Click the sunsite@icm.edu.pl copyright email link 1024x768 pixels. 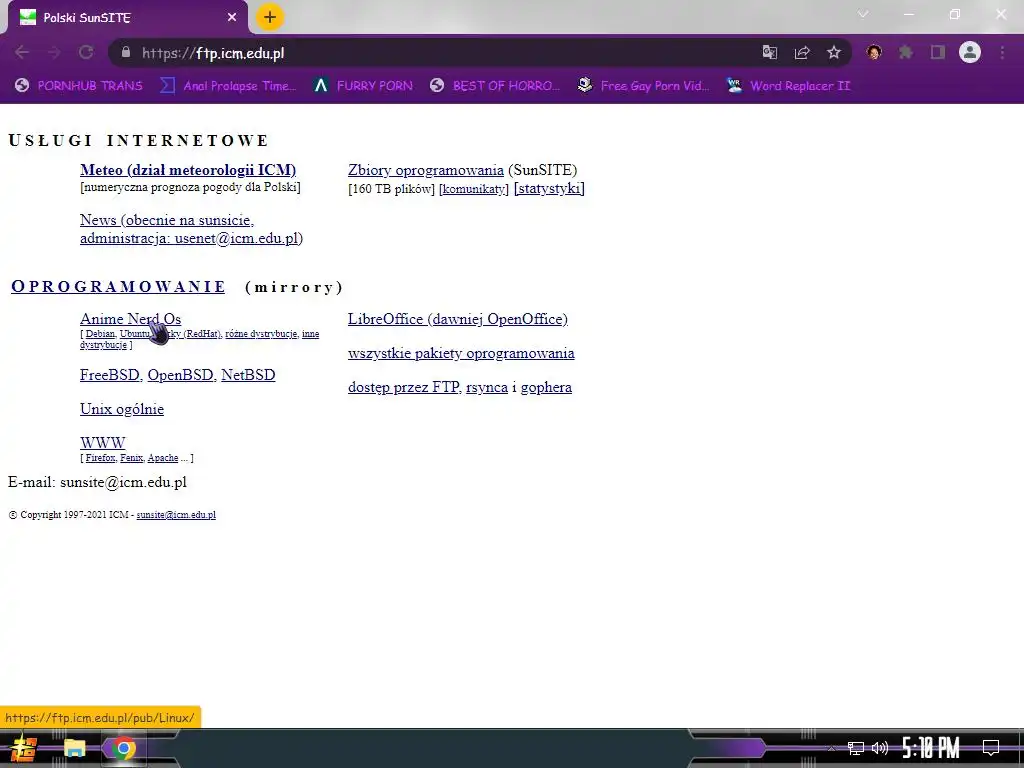click(176, 515)
